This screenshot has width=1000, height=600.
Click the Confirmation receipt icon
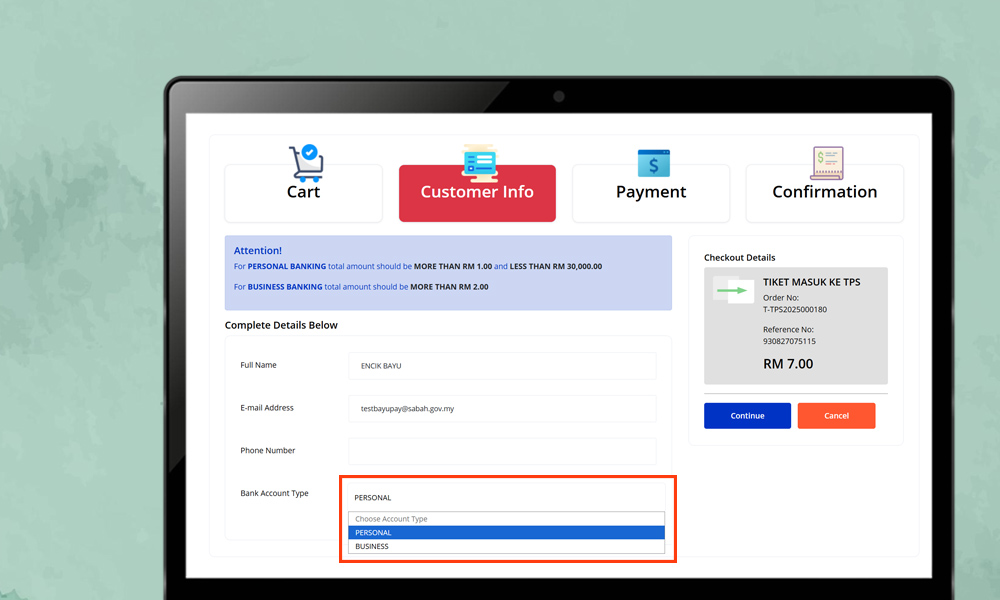826,162
